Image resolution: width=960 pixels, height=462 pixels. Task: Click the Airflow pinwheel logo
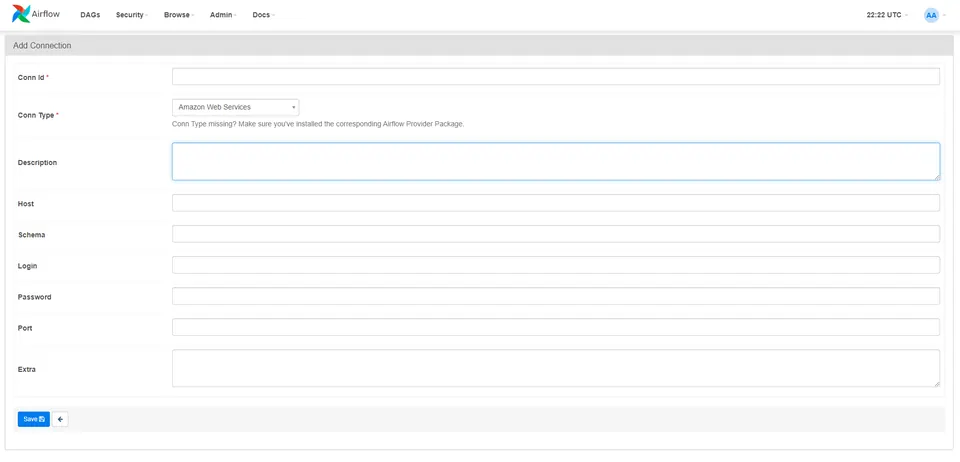coord(21,14)
